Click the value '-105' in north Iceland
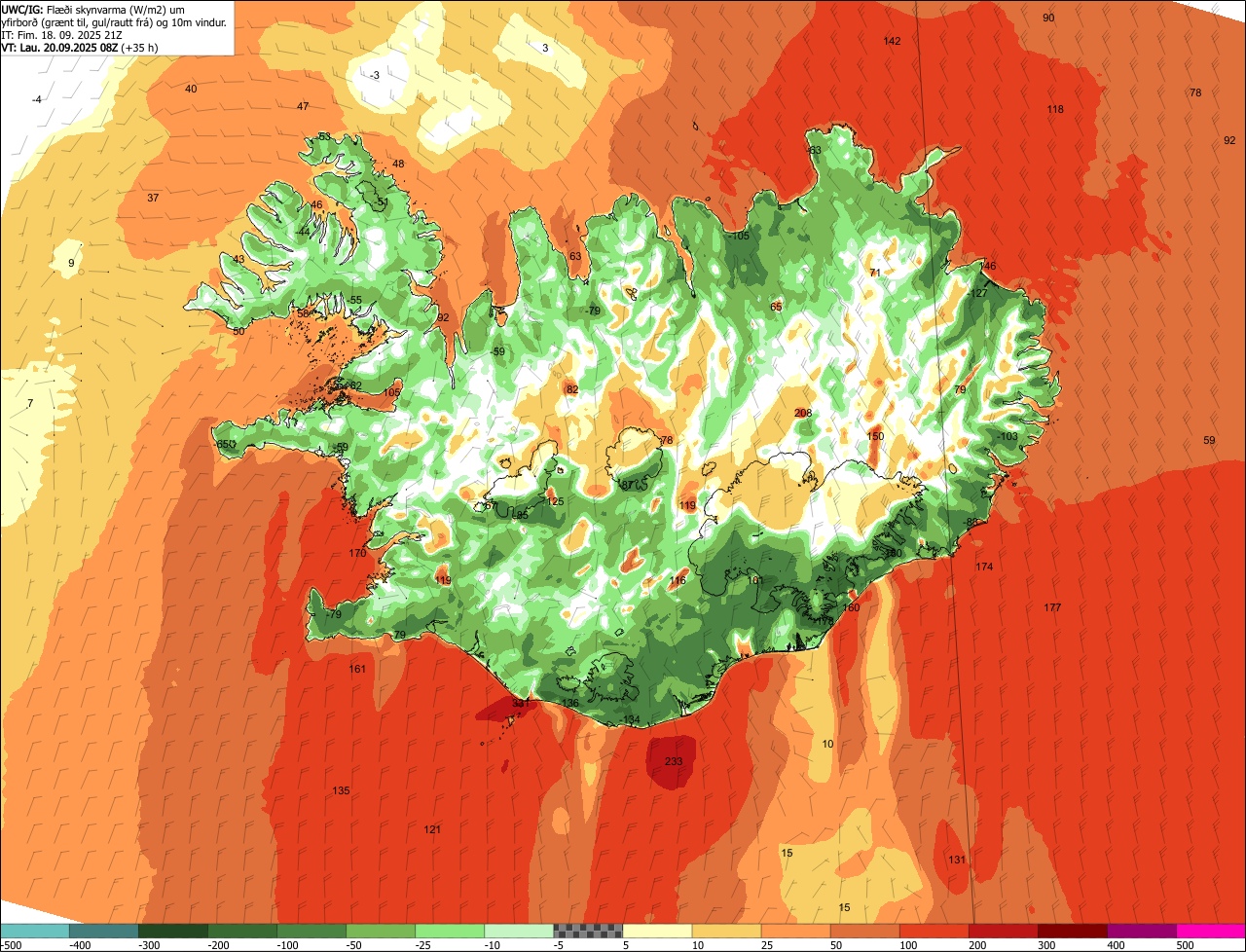 [739, 236]
